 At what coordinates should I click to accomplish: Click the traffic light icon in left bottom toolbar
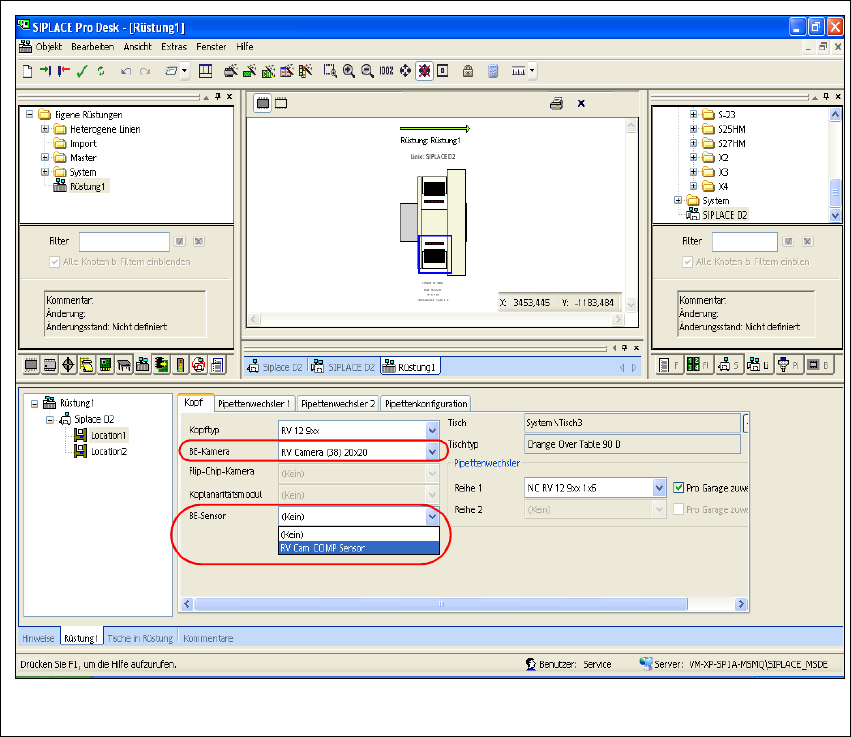[x=180, y=365]
